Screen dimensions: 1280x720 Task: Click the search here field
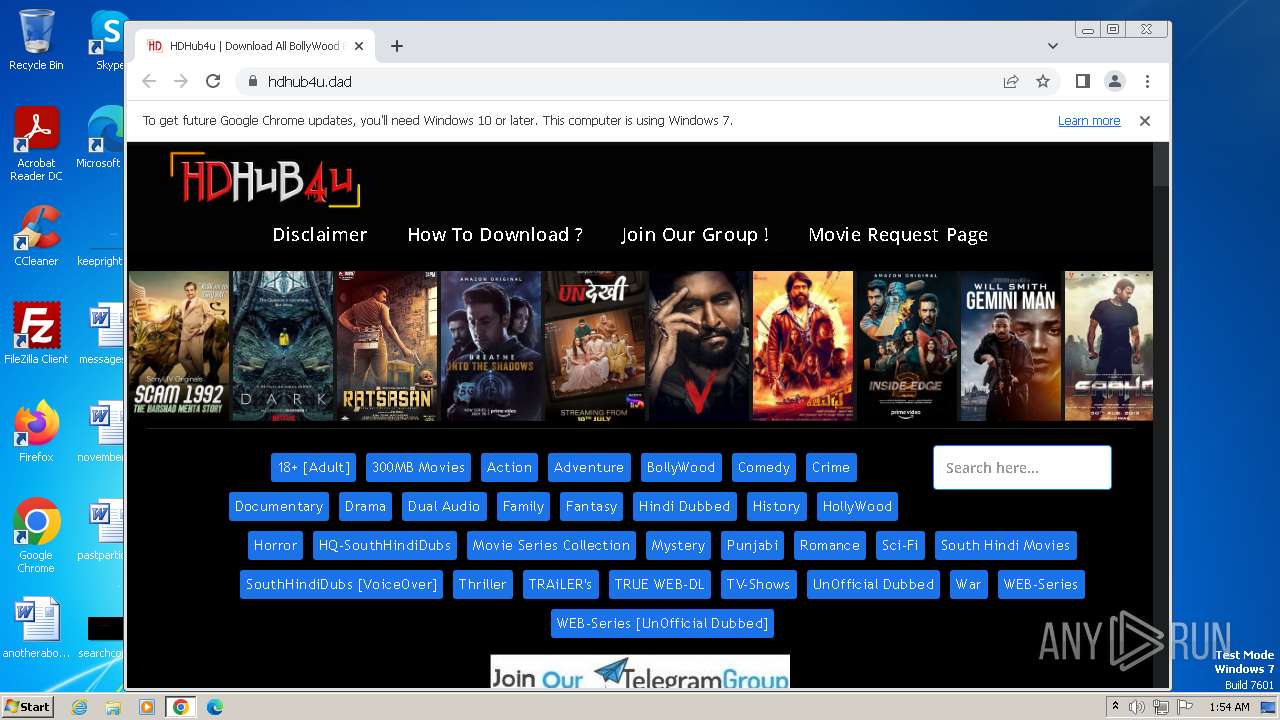pos(1022,467)
